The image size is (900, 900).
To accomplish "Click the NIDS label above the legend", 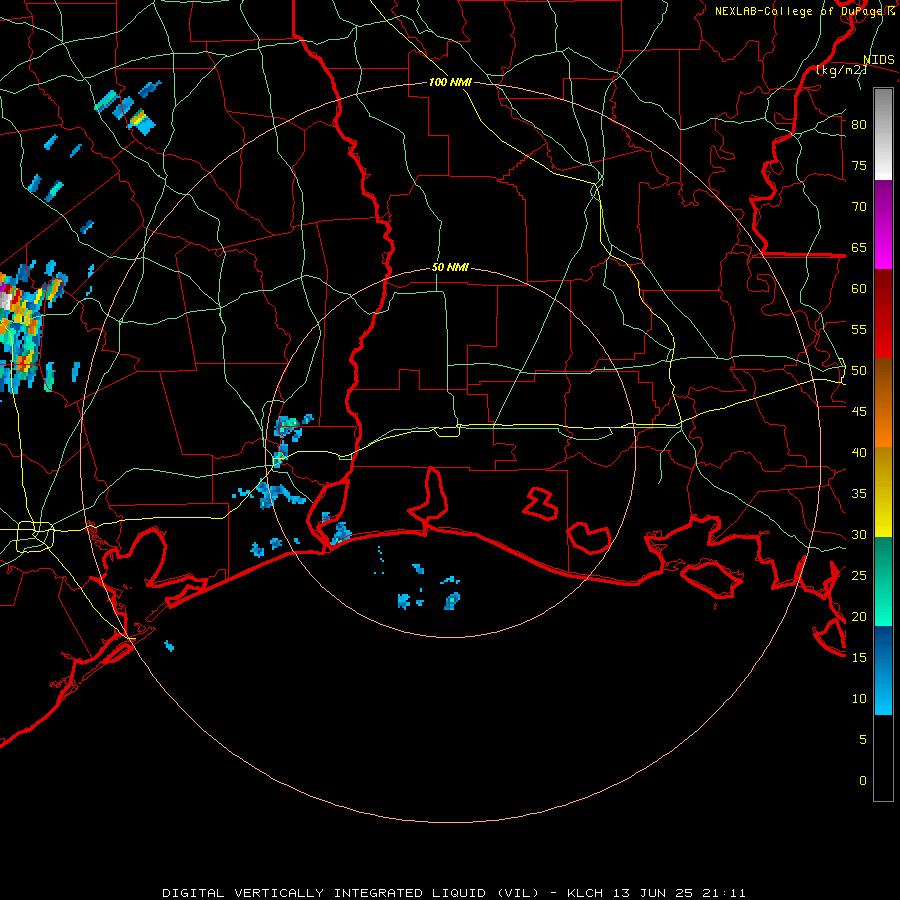I will (879, 60).
